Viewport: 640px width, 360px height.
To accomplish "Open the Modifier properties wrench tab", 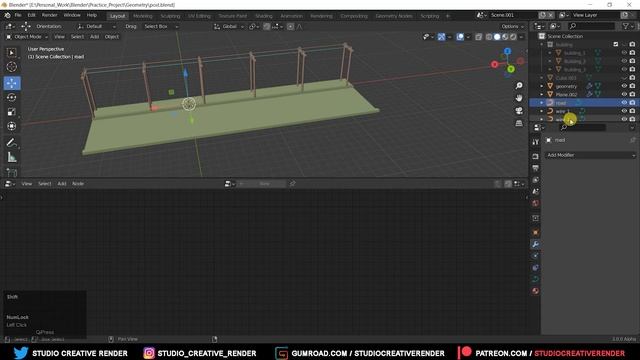I will pyautogui.click(x=536, y=244).
